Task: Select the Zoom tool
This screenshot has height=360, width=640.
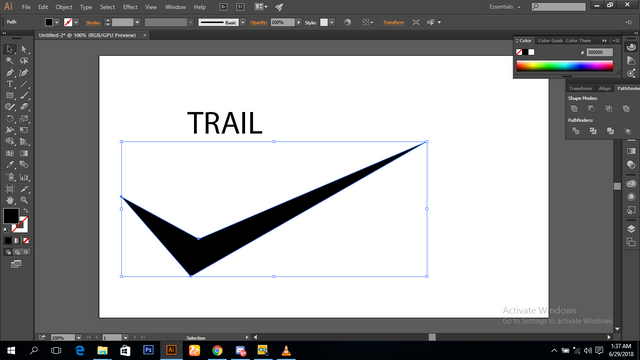Action: click(24, 200)
